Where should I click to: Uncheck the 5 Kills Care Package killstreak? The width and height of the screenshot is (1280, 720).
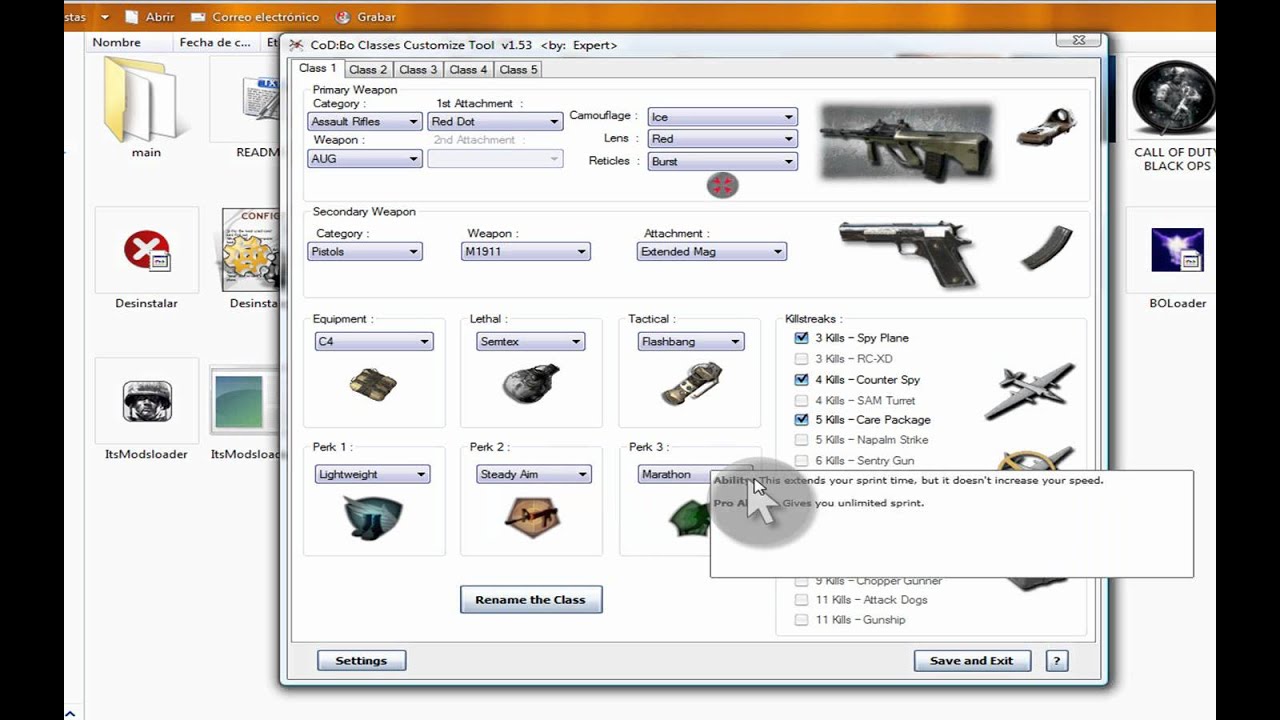pyautogui.click(x=801, y=420)
